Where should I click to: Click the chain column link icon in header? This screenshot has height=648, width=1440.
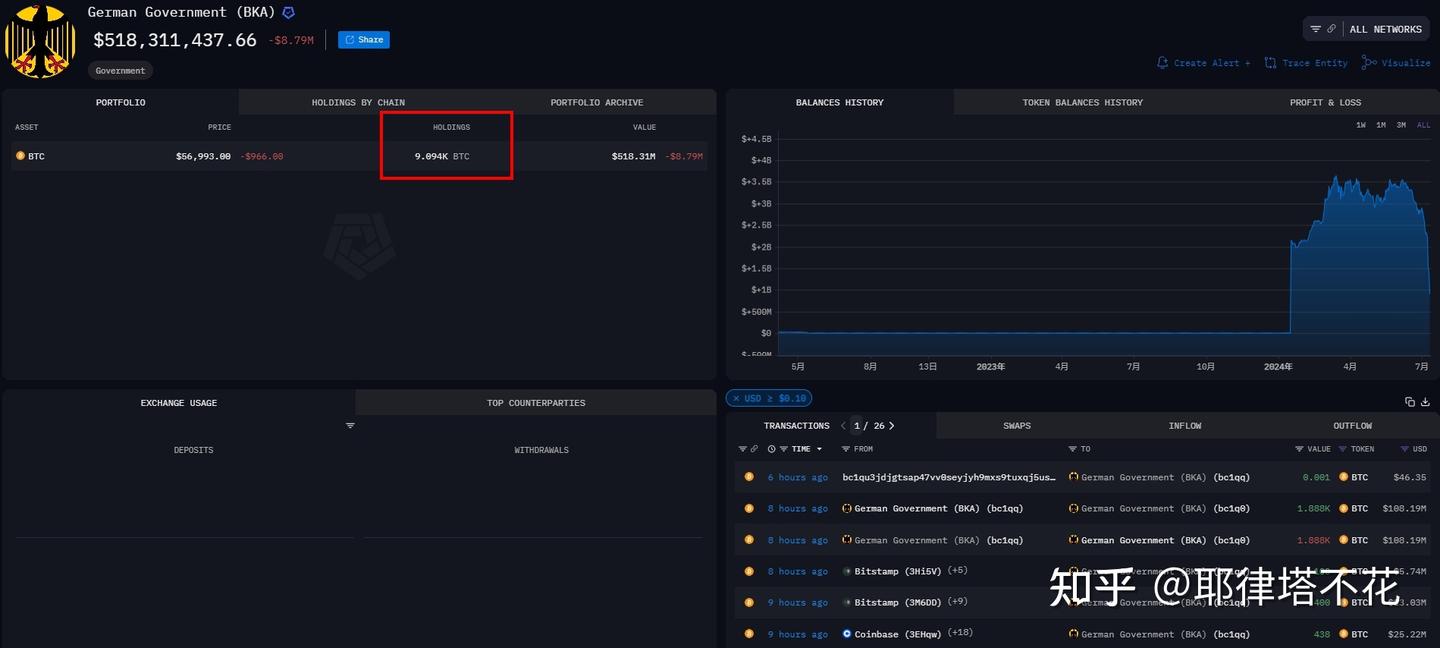(754, 449)
